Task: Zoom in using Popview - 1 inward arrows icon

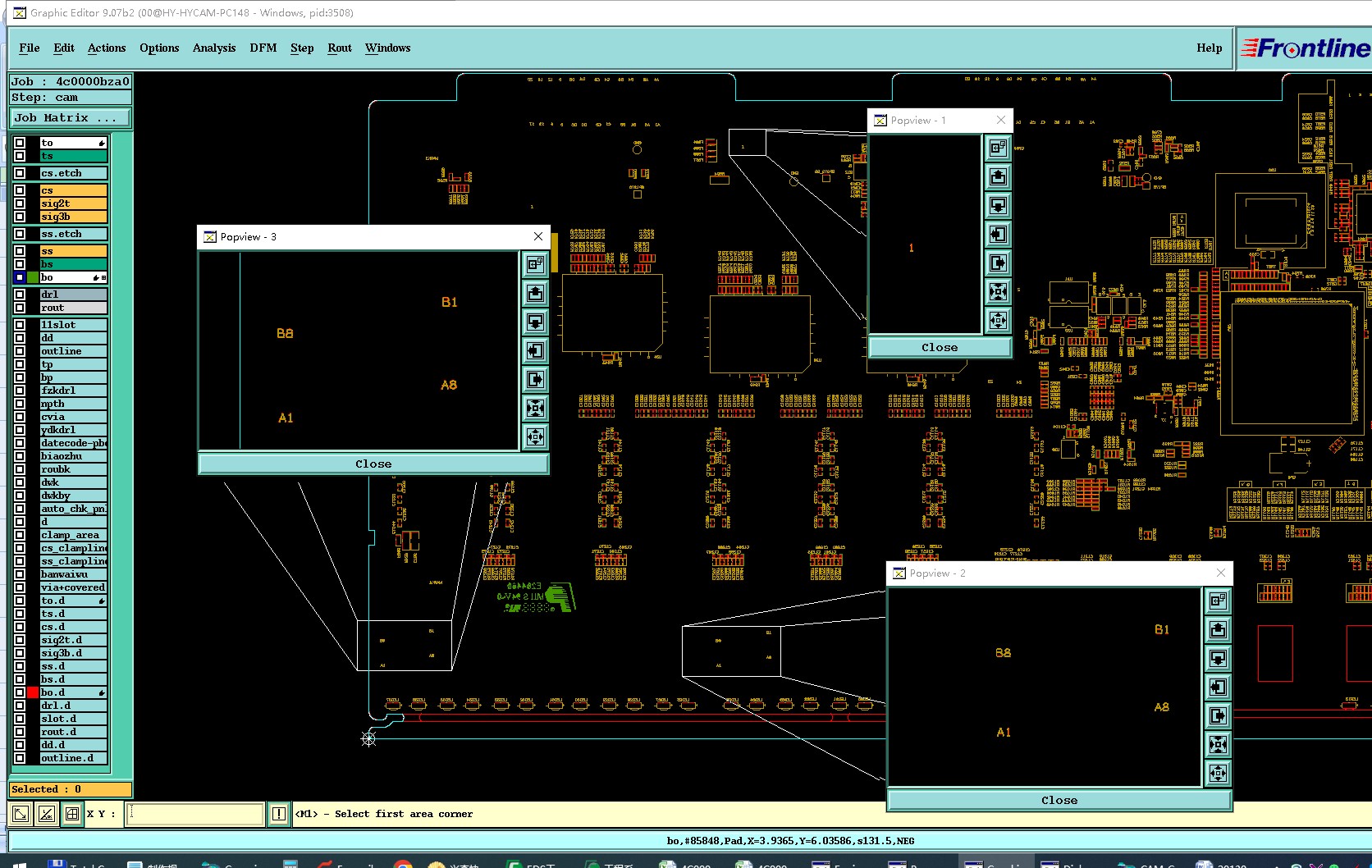Action: click(998, 291)
